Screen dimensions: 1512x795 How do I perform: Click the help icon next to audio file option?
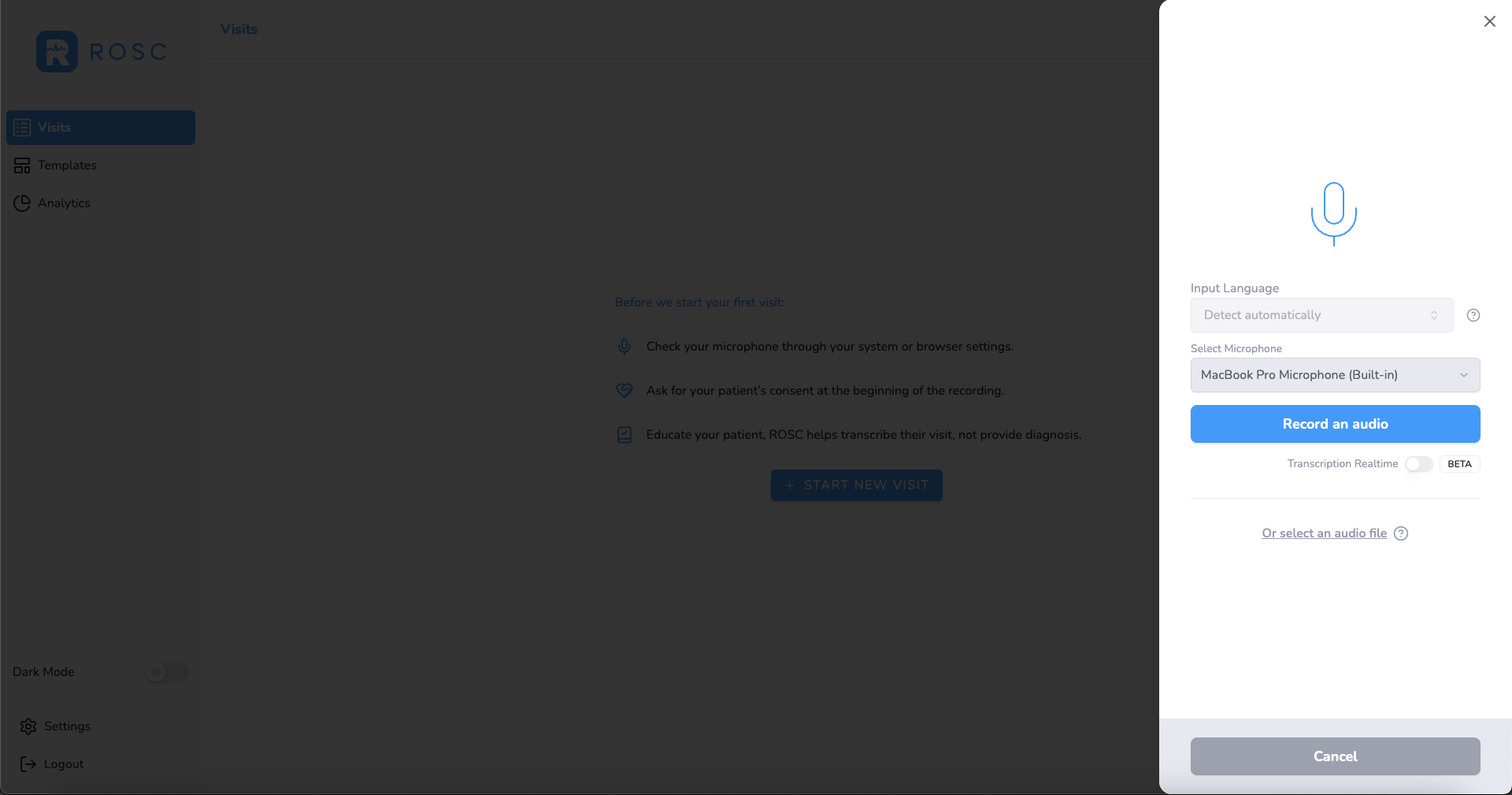coord(1401,533)
